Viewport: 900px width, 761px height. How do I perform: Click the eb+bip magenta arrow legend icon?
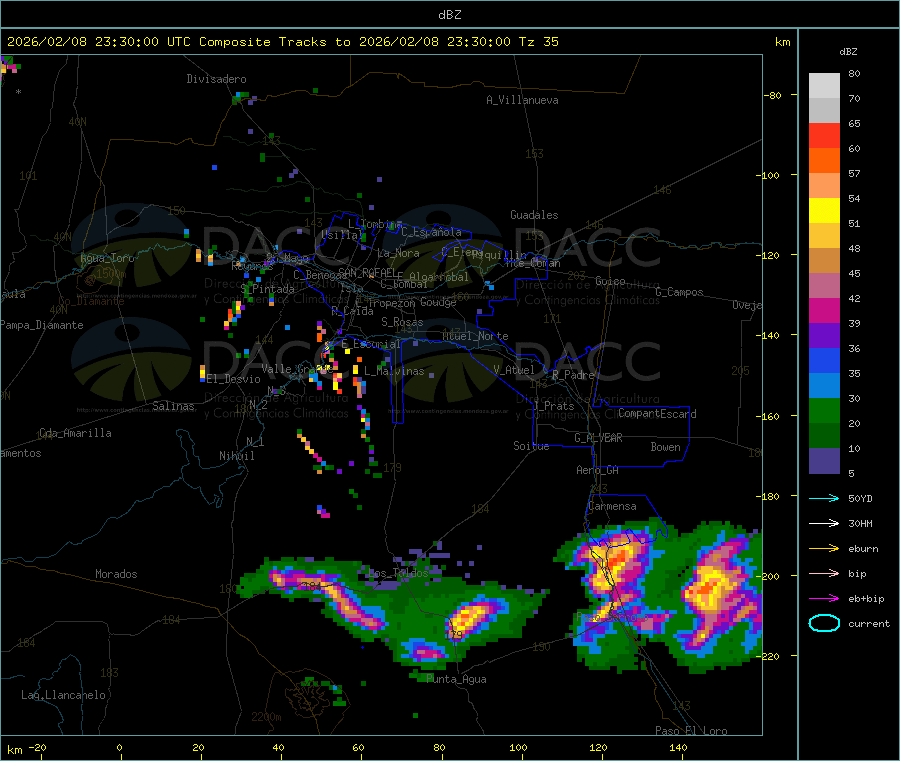pos(824,599)
